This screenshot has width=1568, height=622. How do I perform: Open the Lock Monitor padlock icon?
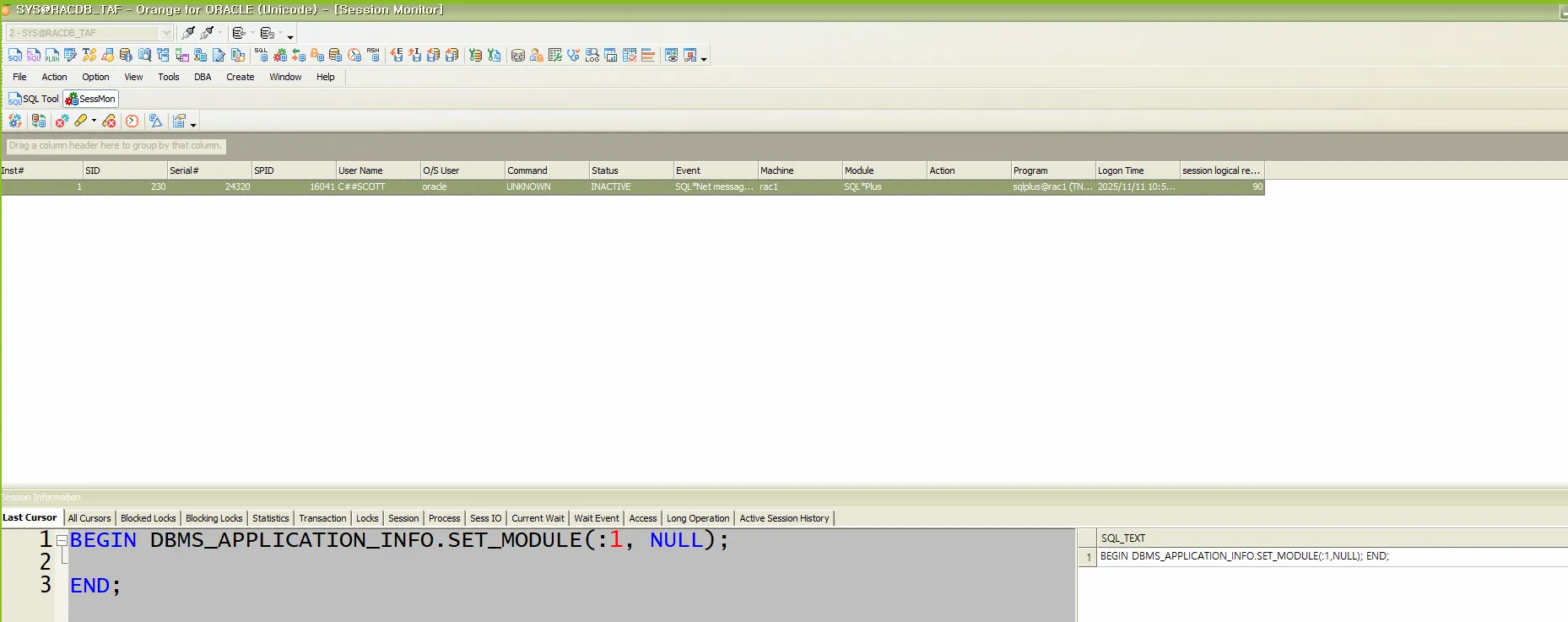317,55
